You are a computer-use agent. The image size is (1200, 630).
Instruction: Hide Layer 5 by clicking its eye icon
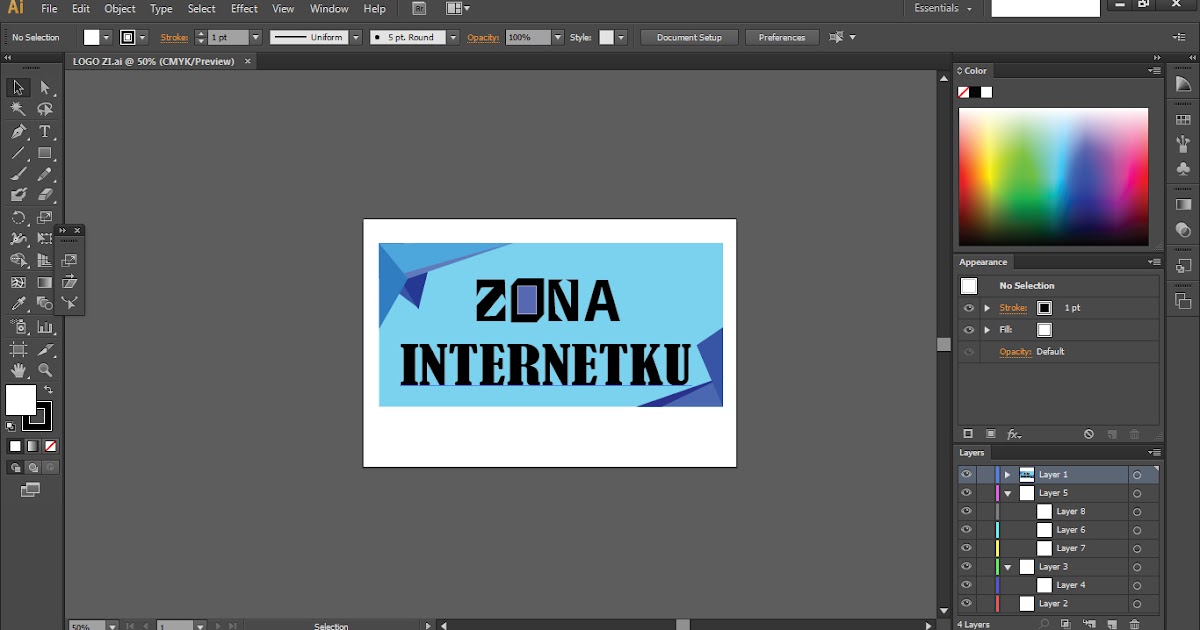(965, 493)
